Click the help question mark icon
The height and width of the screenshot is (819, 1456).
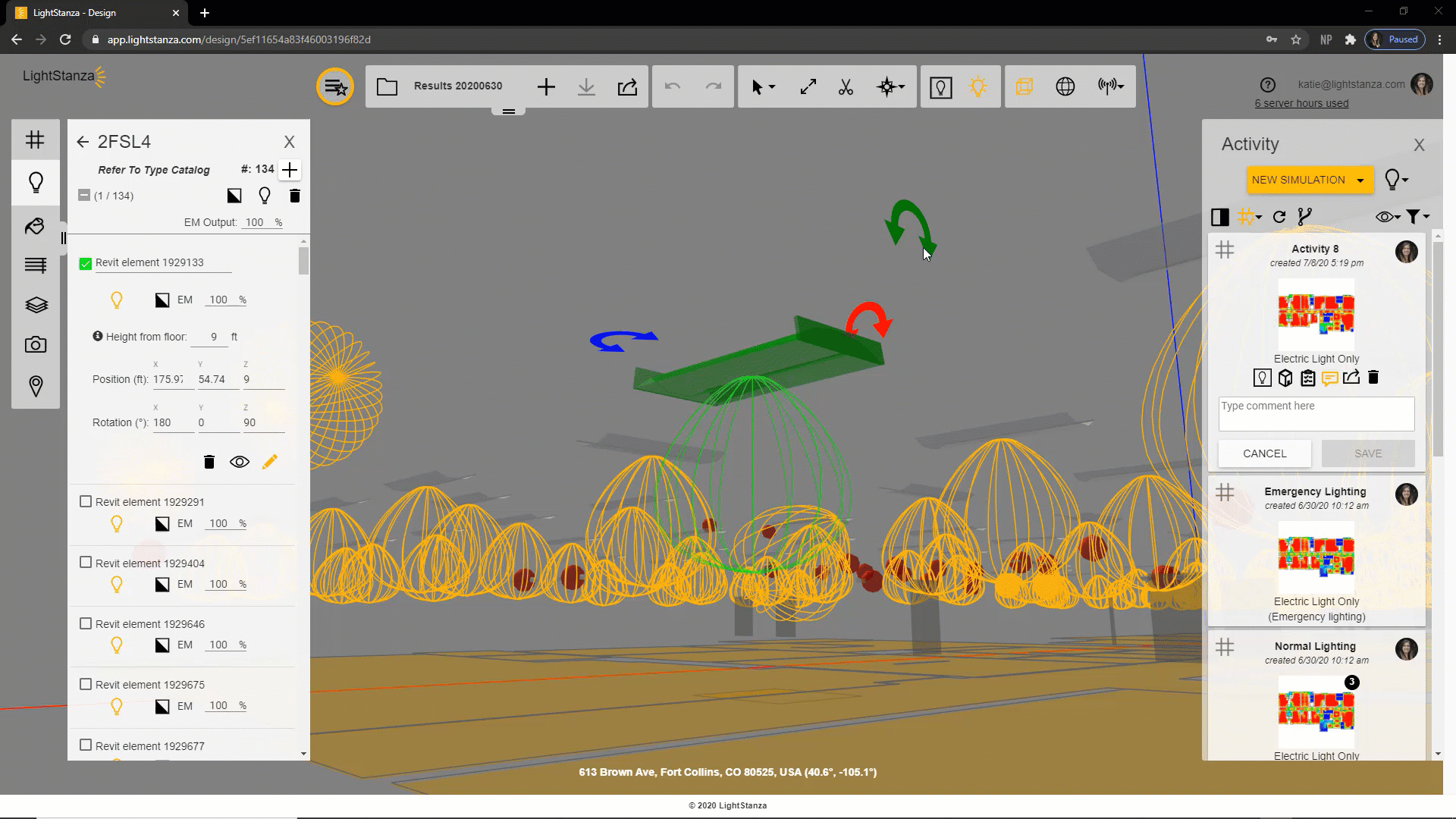pos(1268,85)
